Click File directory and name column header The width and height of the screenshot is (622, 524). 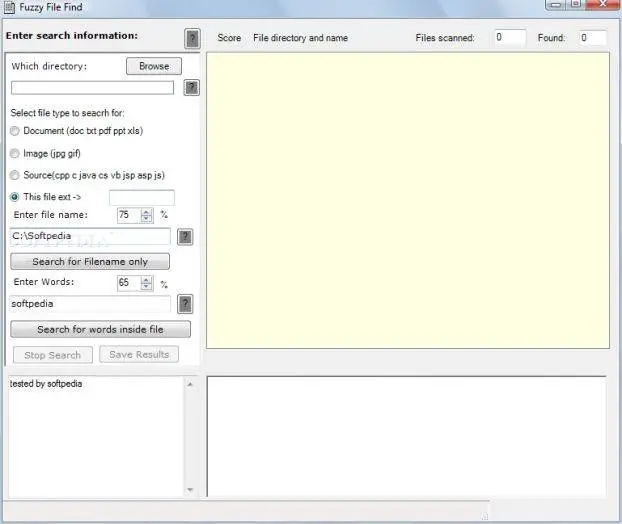[300, 38]
